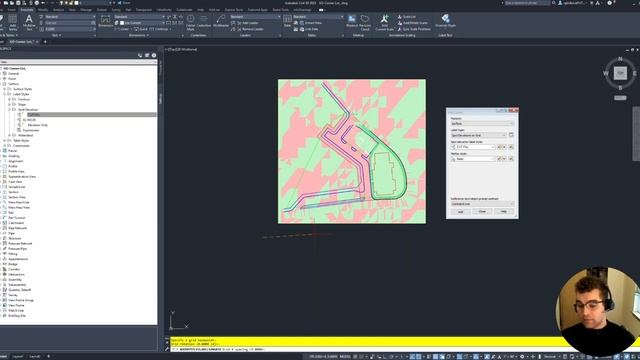
Task: Expand the Slope label styles node
Action: point(9,104)
